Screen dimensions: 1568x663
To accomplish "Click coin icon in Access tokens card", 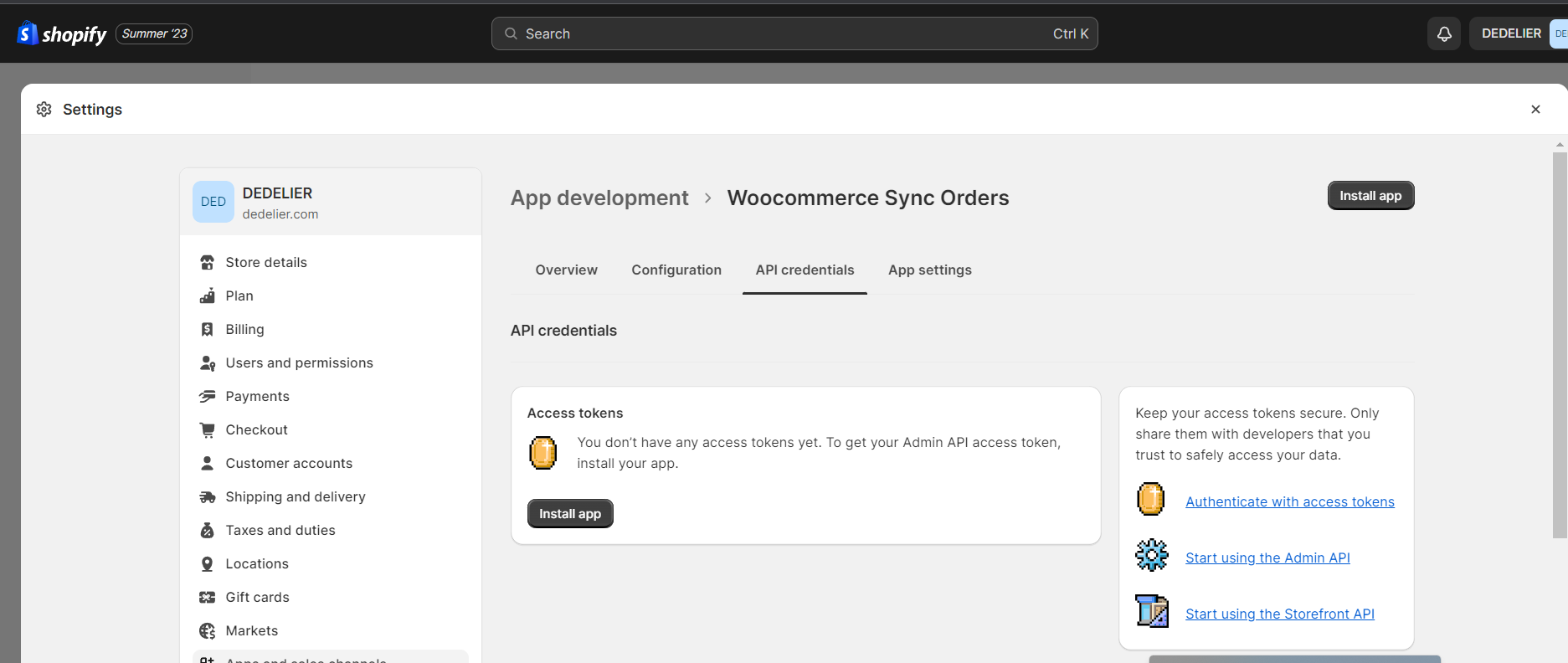I will [x=543, y=453].
